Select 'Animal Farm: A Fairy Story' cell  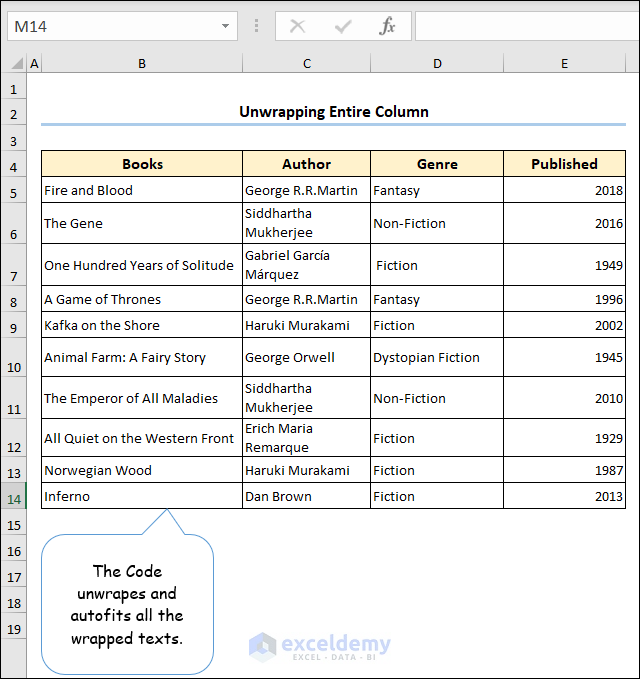point(142,357)
